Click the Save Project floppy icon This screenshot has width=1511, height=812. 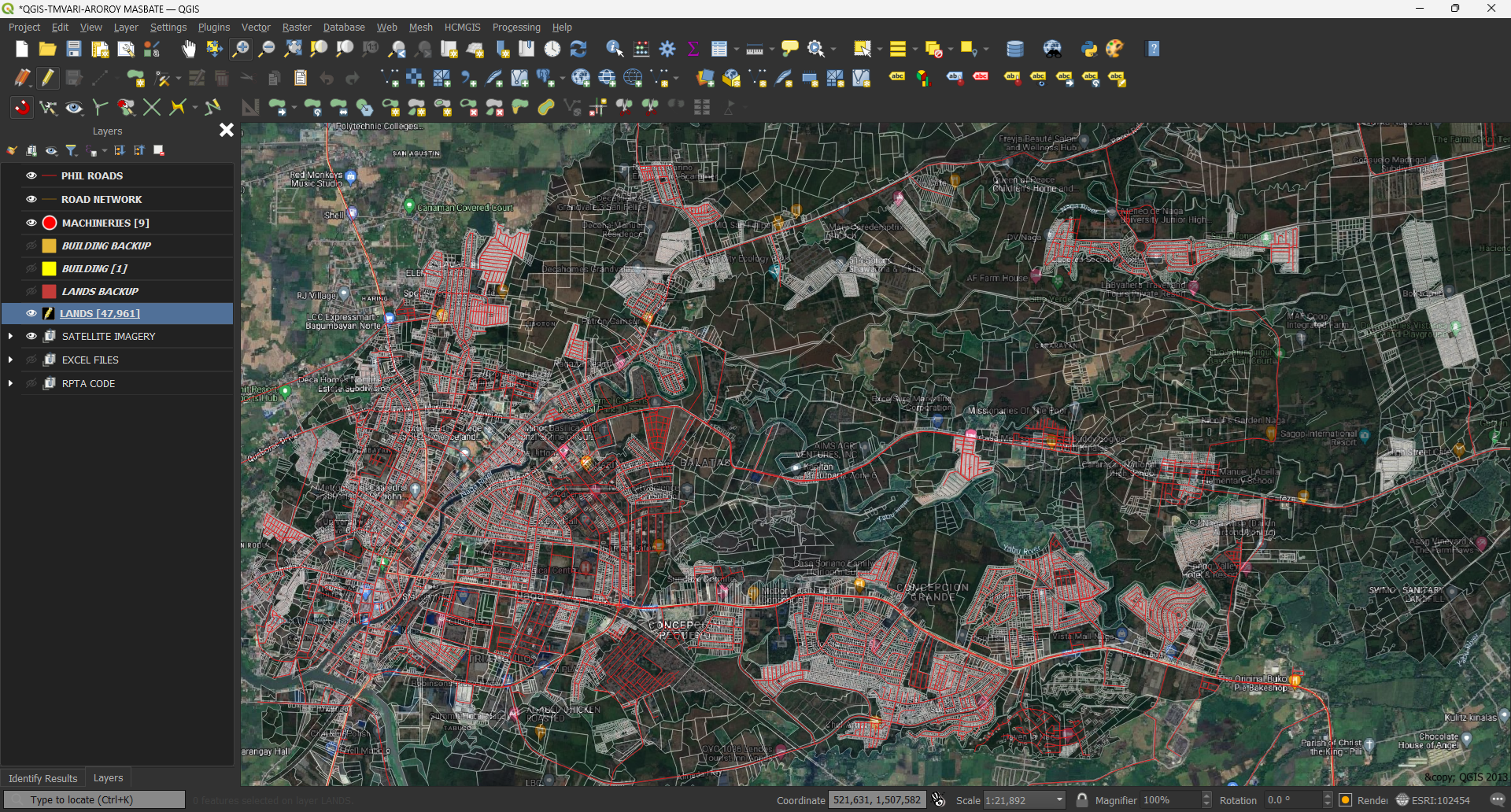coord(74,50)
